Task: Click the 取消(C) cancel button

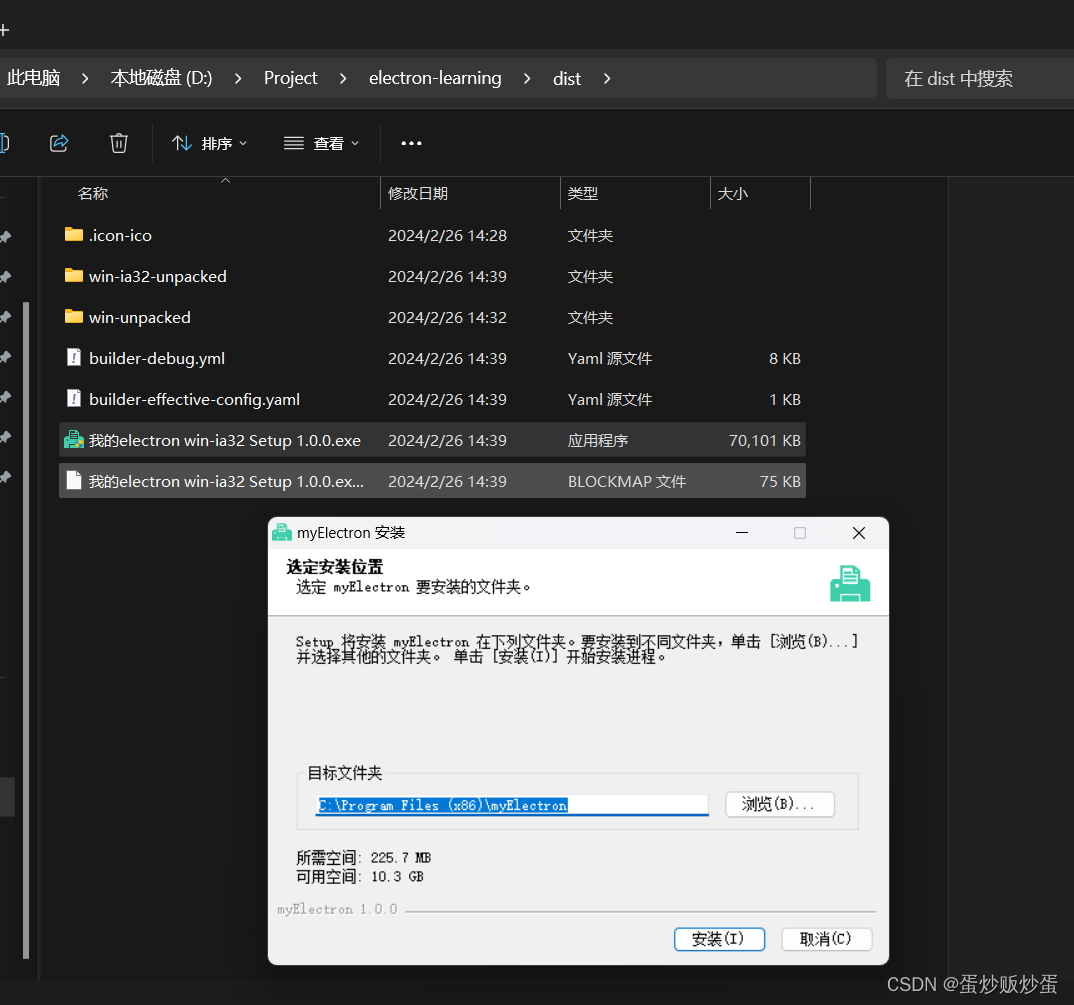Action: point(827,939)
